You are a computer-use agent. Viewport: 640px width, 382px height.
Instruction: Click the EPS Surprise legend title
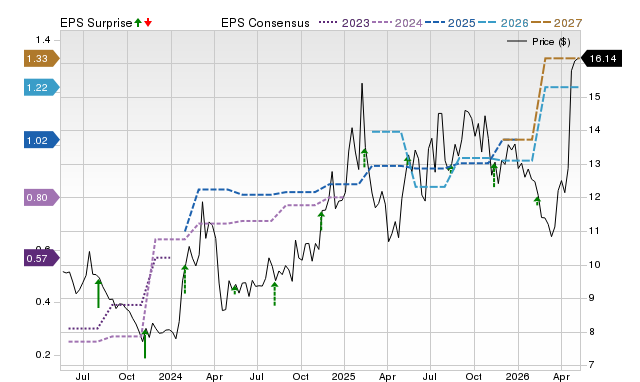coord(96,23)
